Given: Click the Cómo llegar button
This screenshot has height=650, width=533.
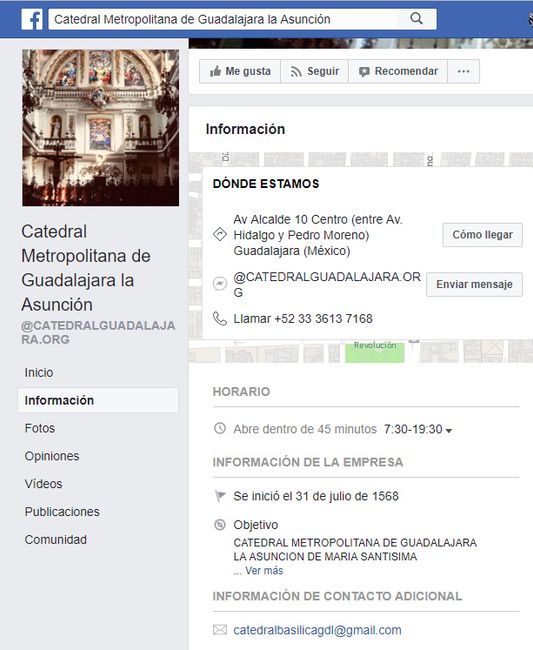Looking at the screenshot, I should click(482, 235).
